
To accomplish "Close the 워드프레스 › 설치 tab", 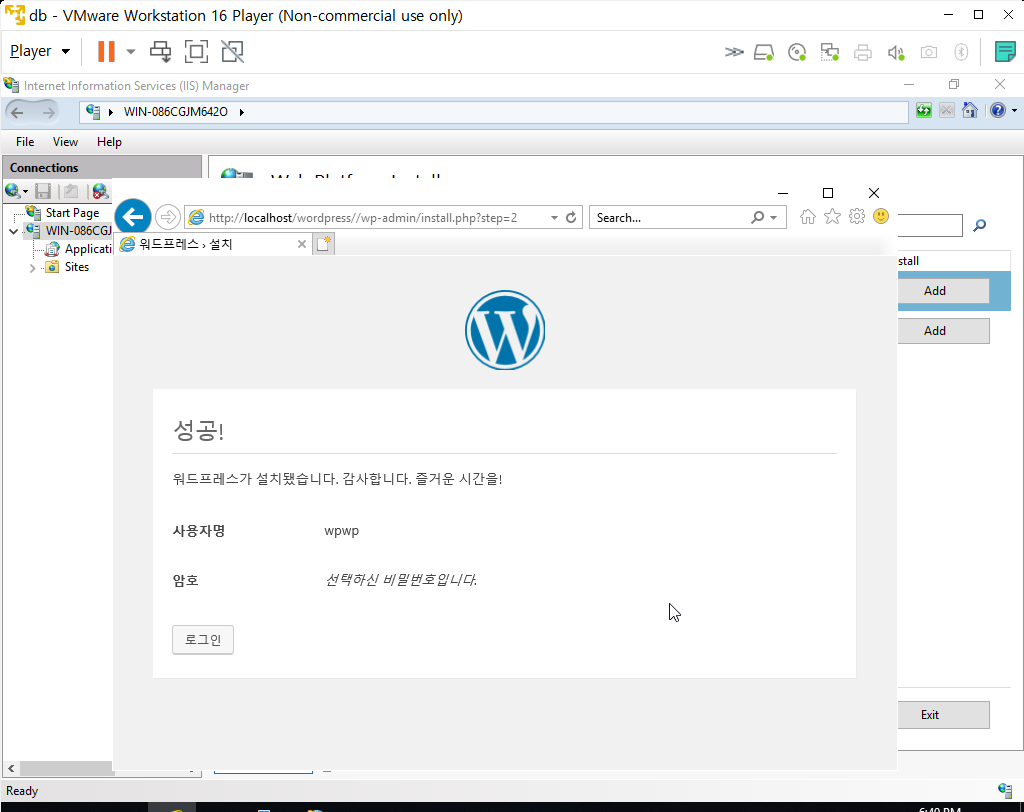I will pos(302,244).
